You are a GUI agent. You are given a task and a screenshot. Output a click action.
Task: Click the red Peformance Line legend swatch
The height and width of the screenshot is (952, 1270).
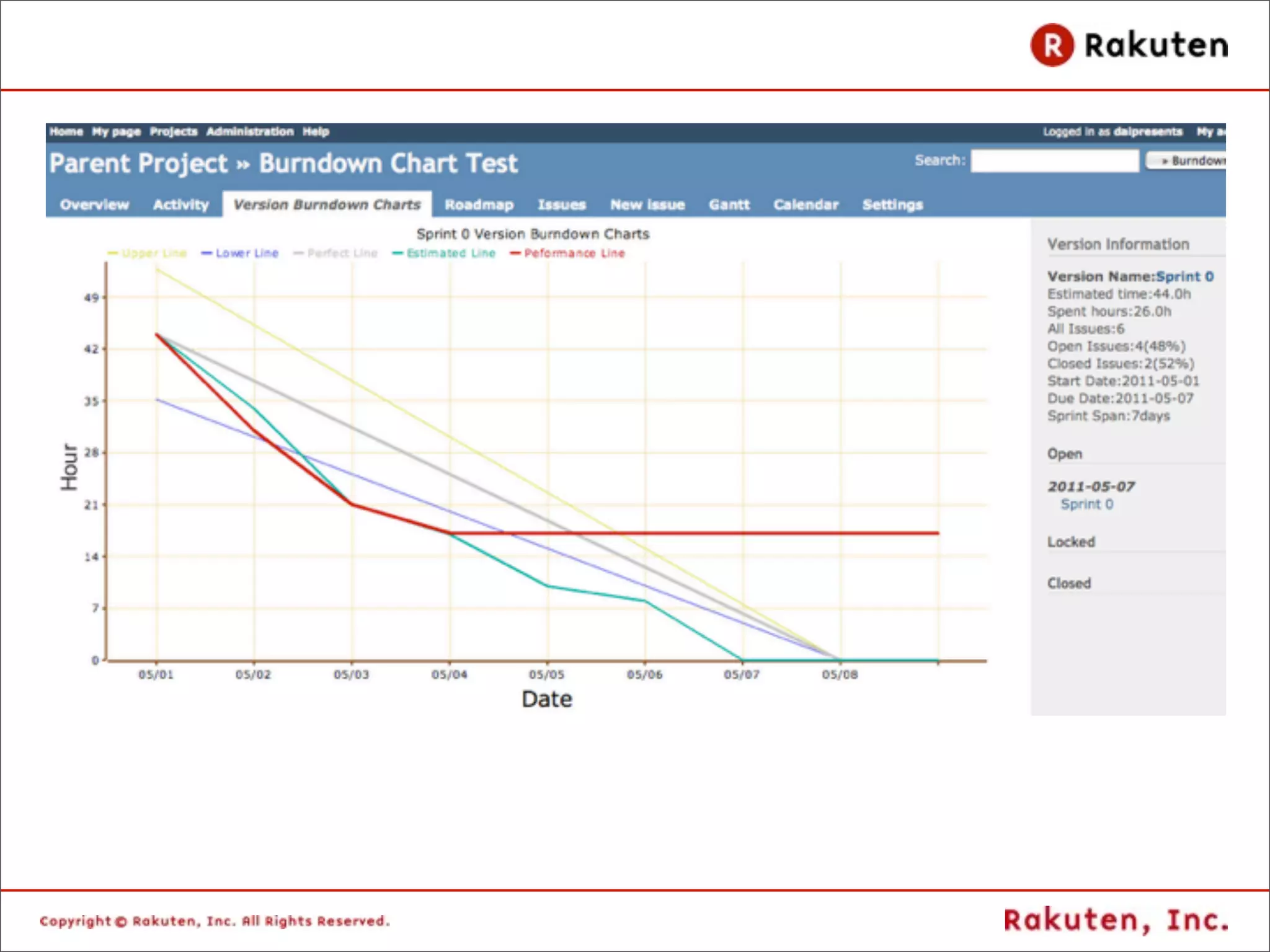click(x=515, y=253)
